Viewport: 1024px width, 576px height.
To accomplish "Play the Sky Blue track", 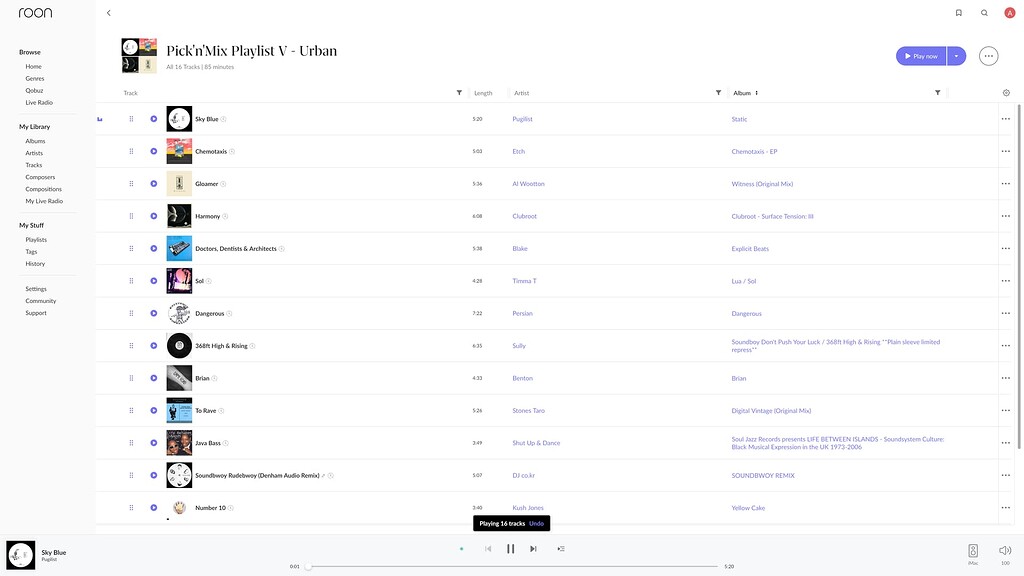I will click(153, 119).
